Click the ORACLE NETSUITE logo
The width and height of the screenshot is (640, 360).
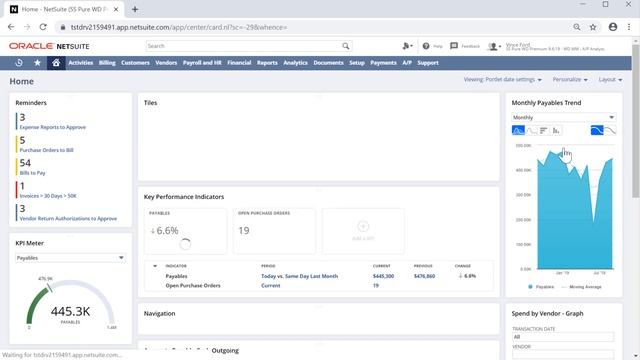pyautogui.click(x=49, y=46)
